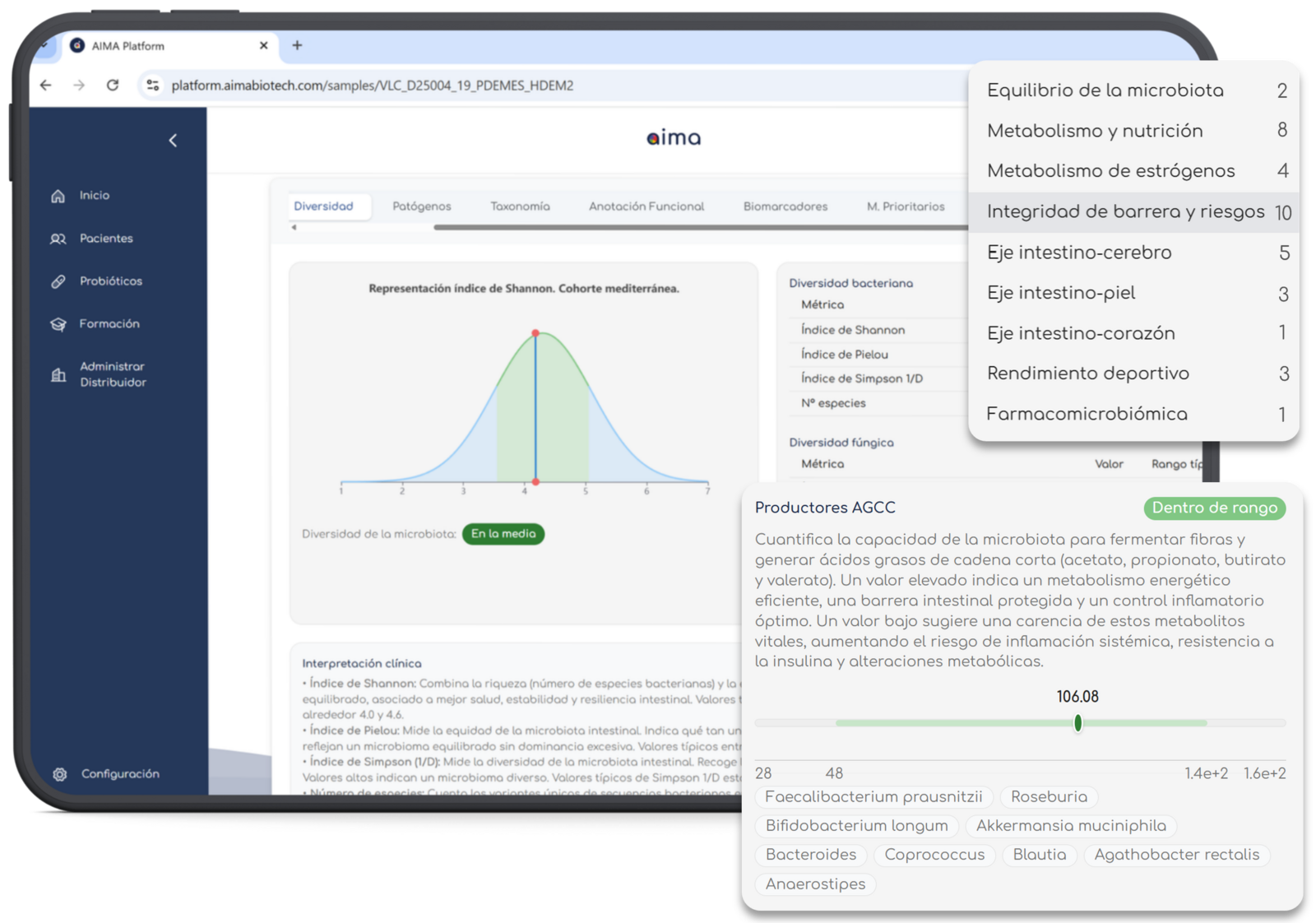Open Formación in the sidebar
Screen dimensions: 1316x923
click(x=109, y=324)
